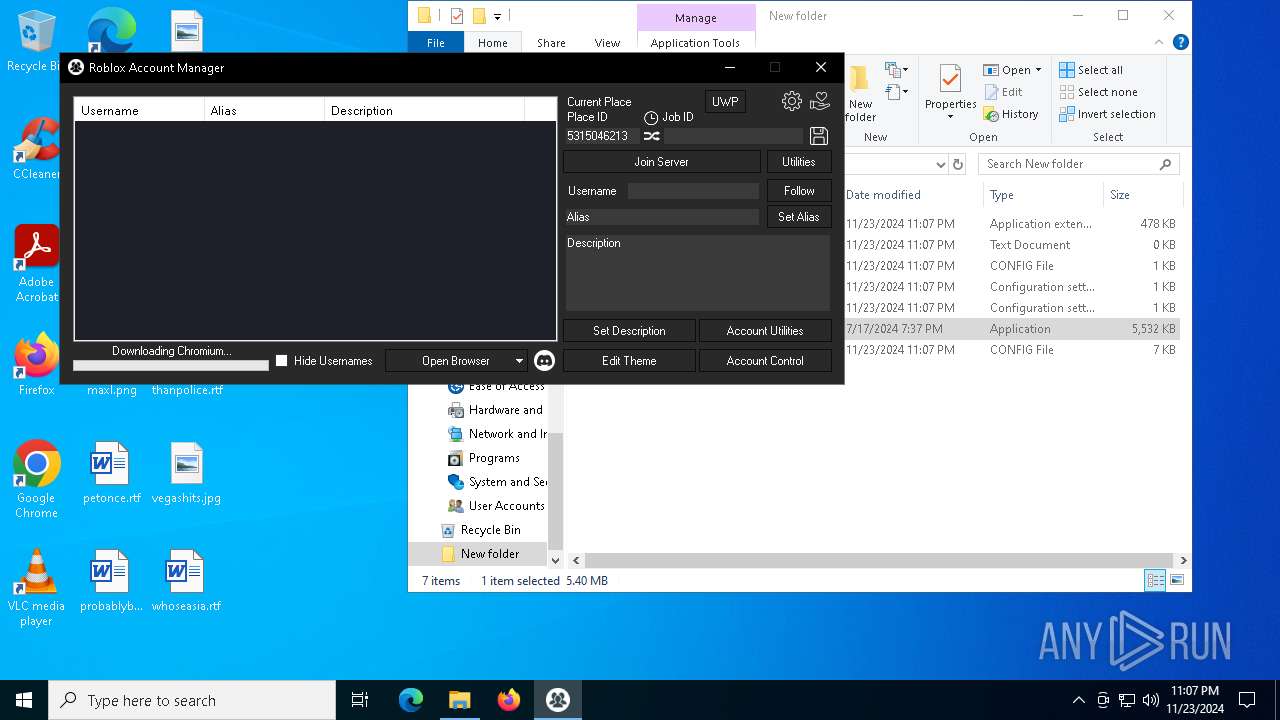Open the VLC media player shortcut
Screen dimensions: 1280x720
36,587
